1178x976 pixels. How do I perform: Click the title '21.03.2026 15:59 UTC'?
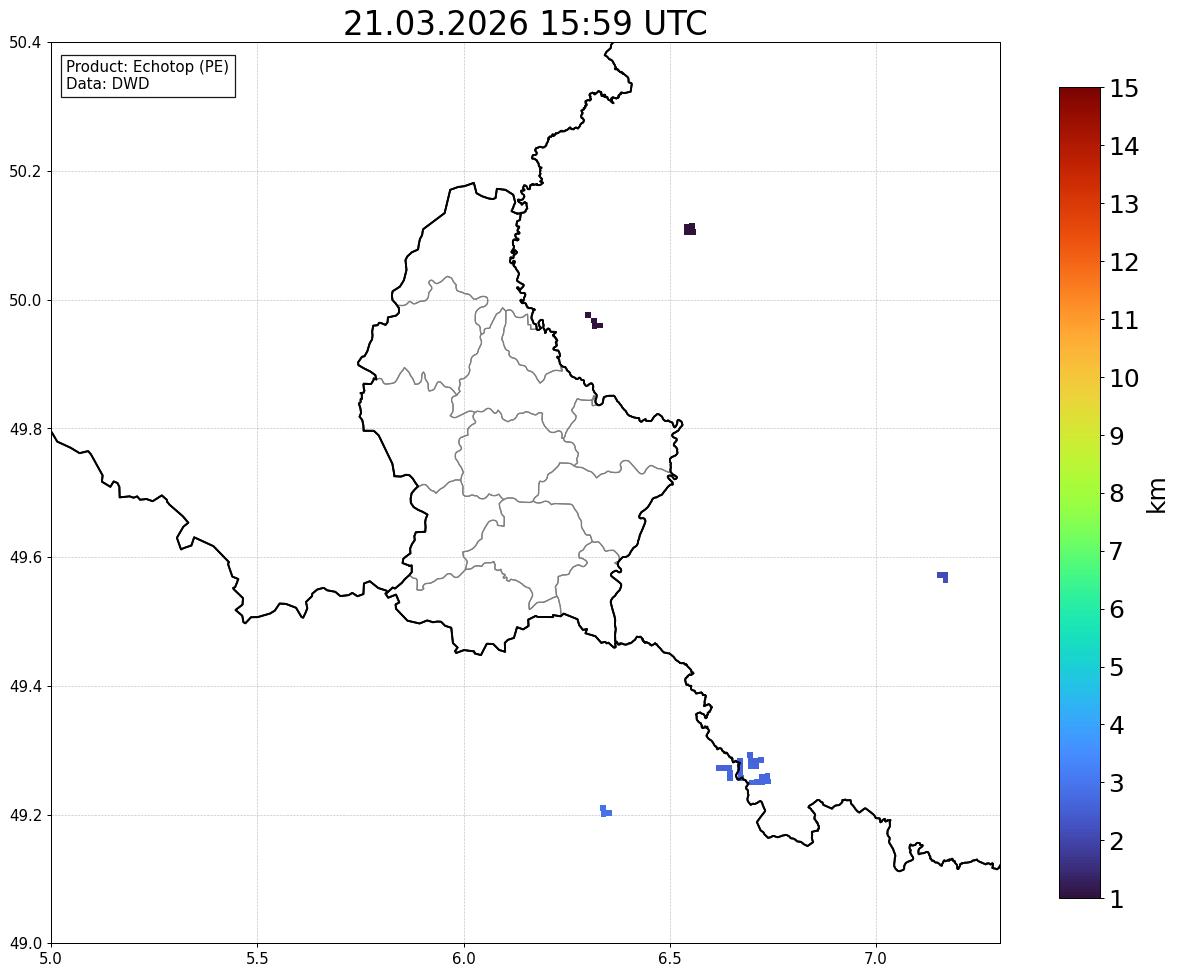coord(525,23)
